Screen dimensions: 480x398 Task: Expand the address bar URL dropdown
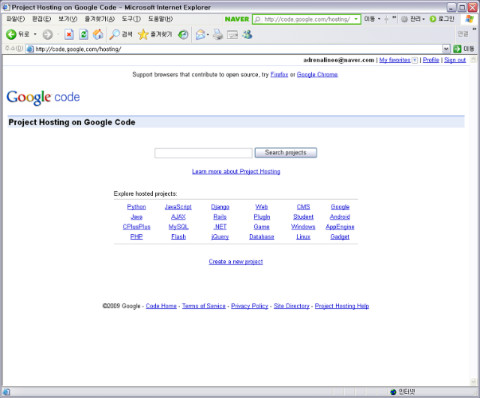coord(446,49)
